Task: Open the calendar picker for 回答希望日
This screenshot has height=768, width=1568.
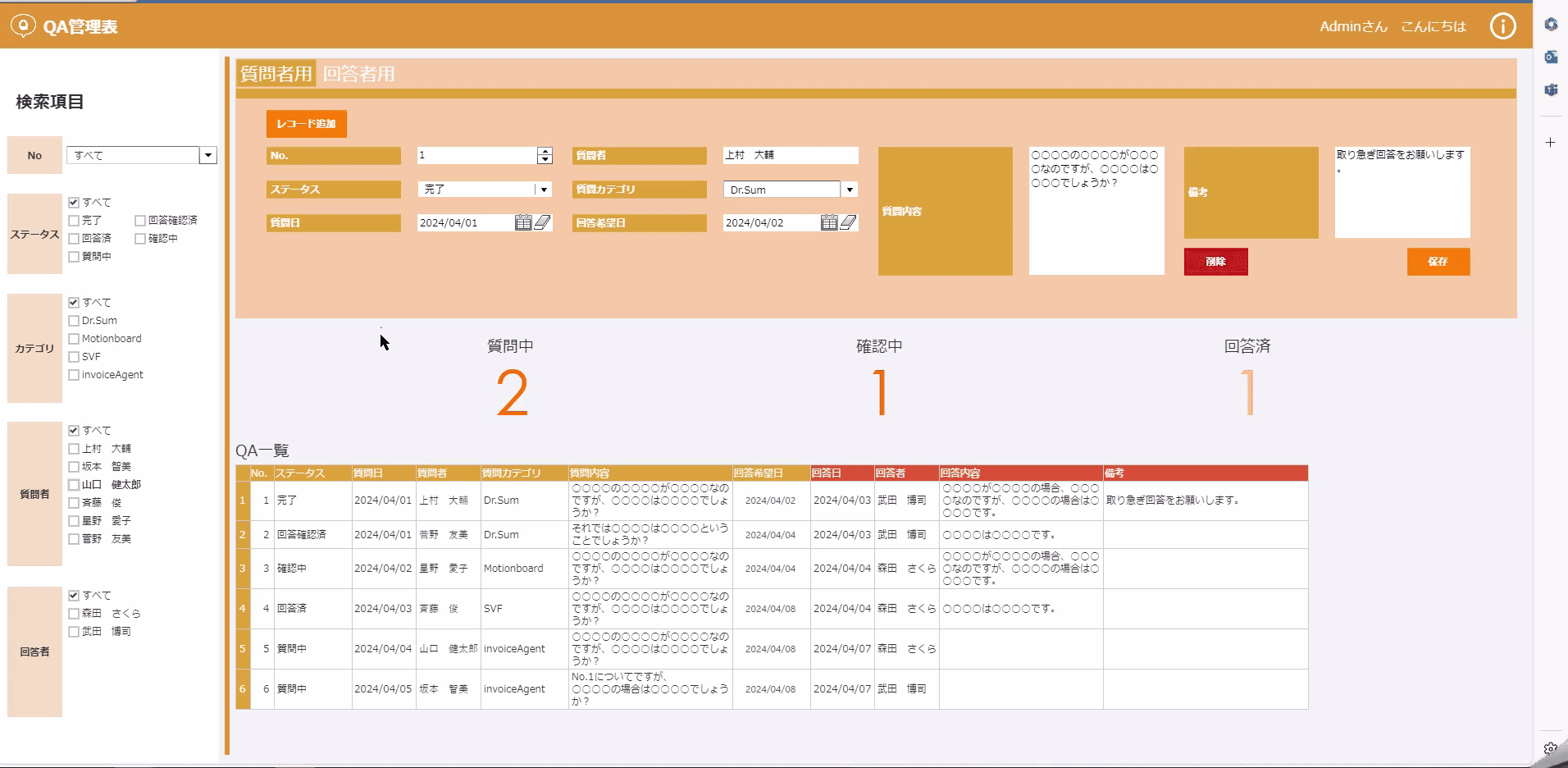Action: tap(829, 222)
